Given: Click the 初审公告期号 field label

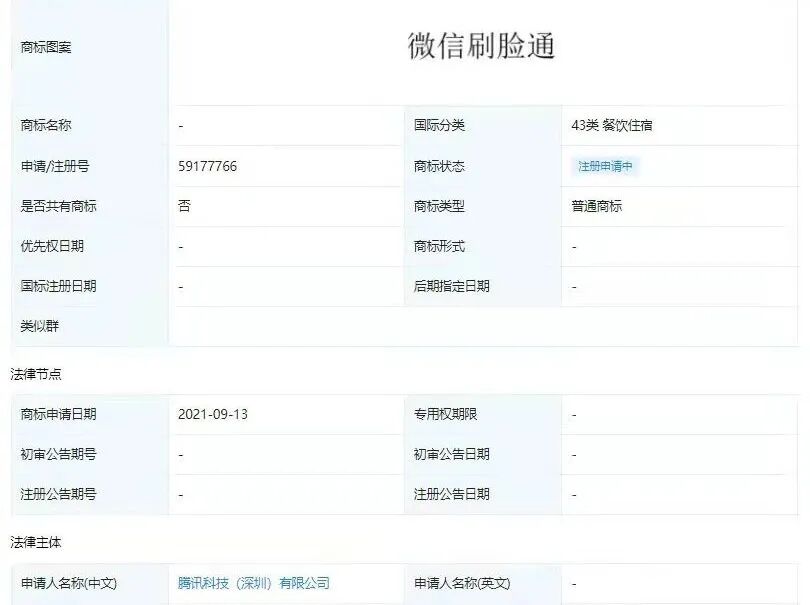Looking at the screenshot, I should click(58, 454).
